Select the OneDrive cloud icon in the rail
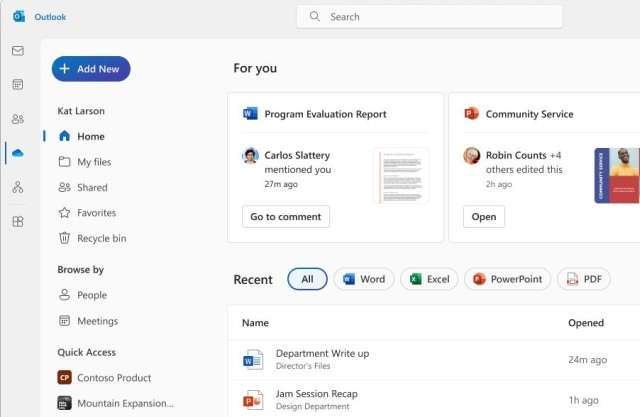This screenshot has height=417, width=640. [x=18, y=153]
